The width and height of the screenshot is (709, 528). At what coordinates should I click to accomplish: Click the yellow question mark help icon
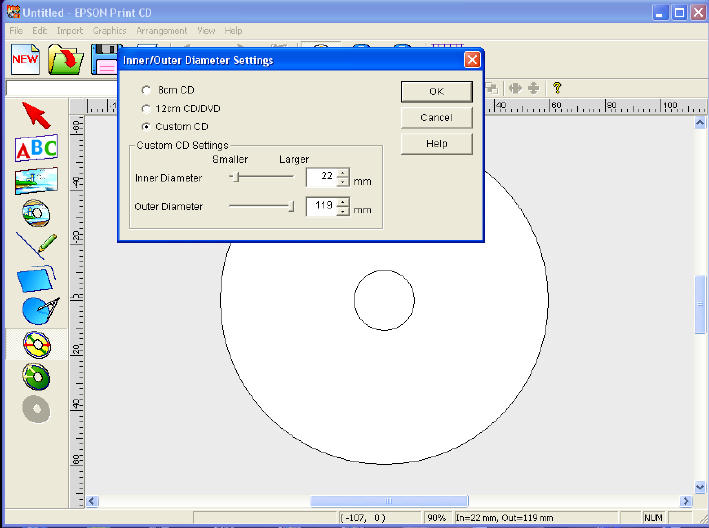[557, 87]
